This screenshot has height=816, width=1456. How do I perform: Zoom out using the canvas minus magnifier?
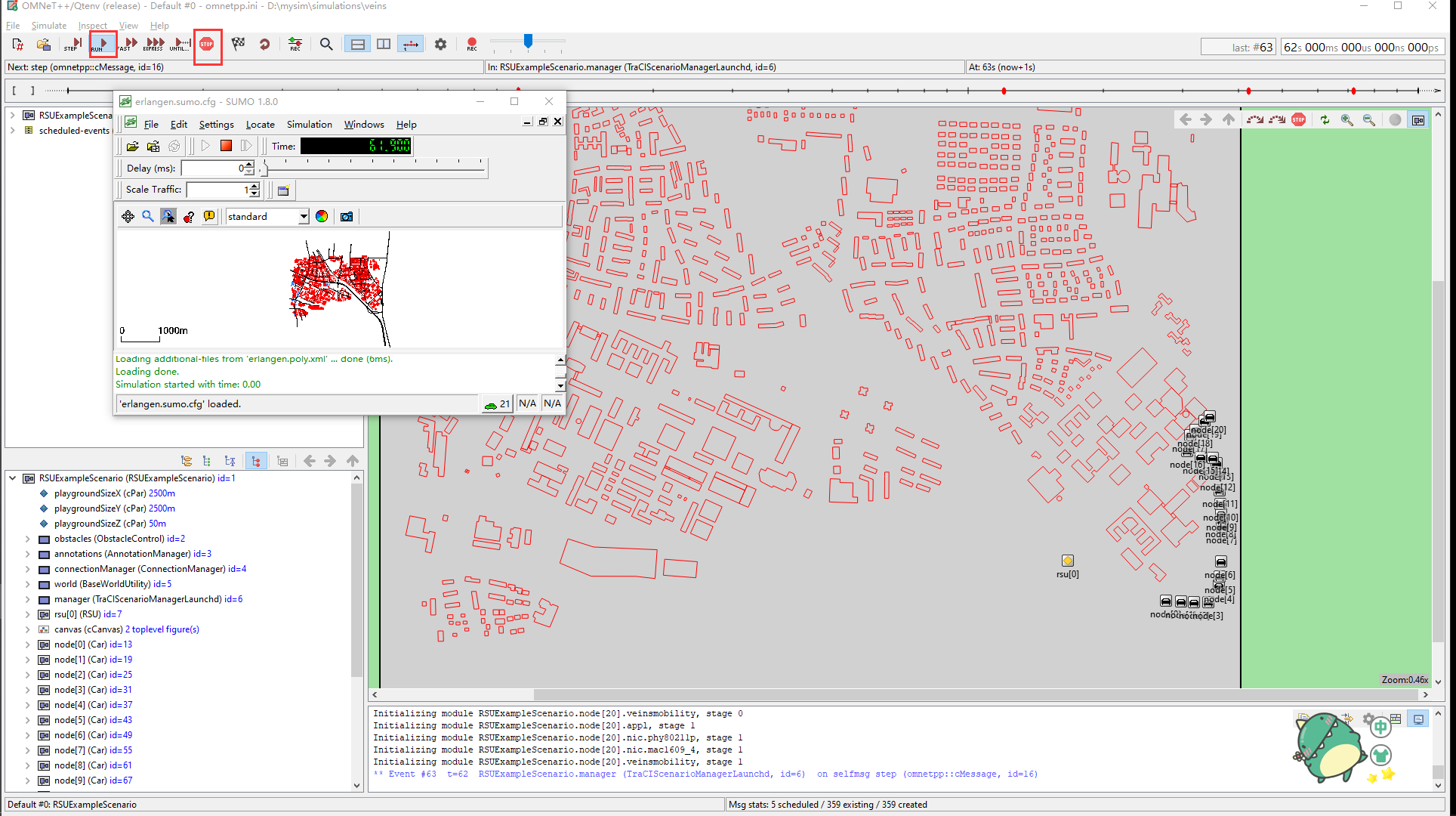pyautogui.click(x=1369, y=119)
